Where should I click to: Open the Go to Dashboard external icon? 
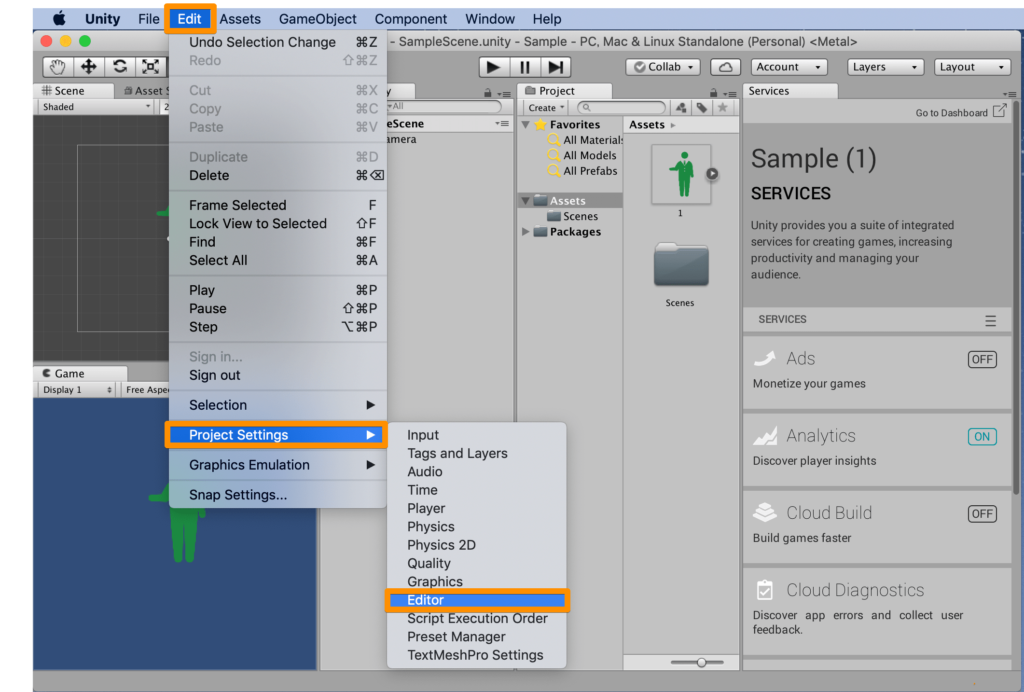coord(999,111)
